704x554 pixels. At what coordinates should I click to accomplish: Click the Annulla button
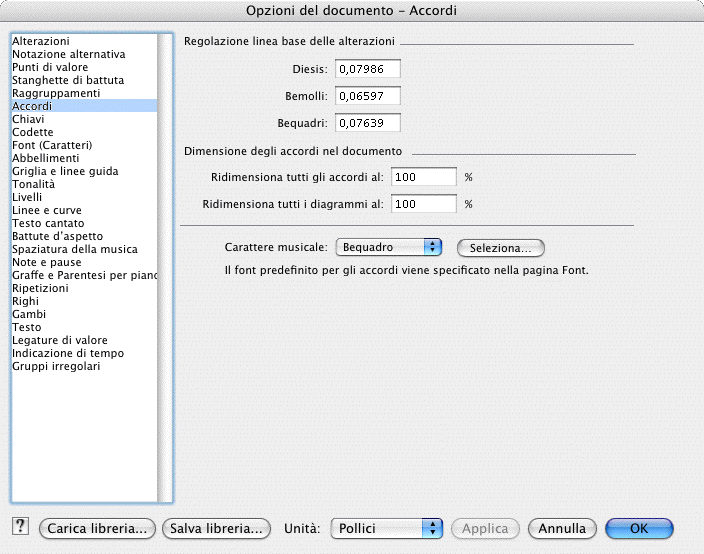pos(562,528)
